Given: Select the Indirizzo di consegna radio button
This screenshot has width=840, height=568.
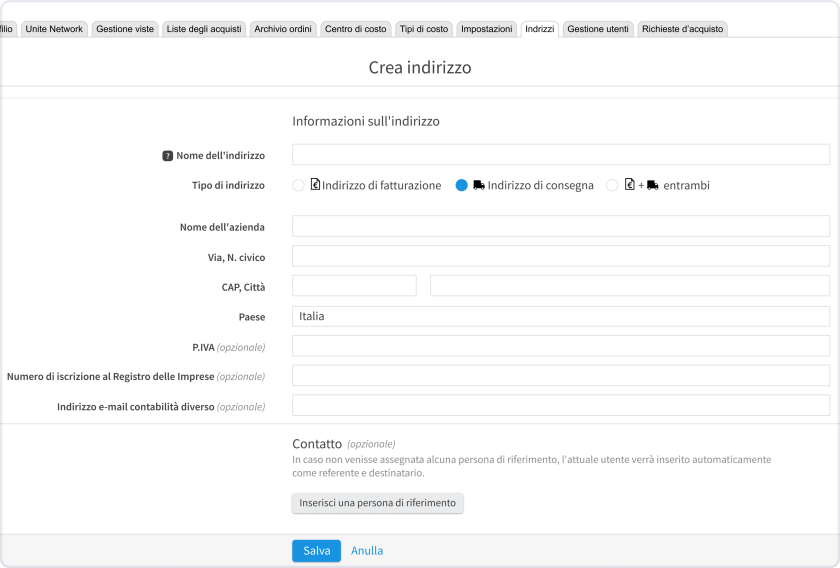Looking at the screenshot, I should click(x=461, y=185).
